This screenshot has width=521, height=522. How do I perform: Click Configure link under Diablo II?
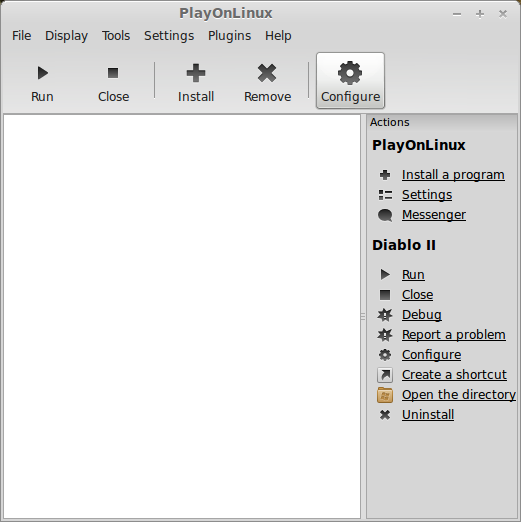[x=432, y=355]
